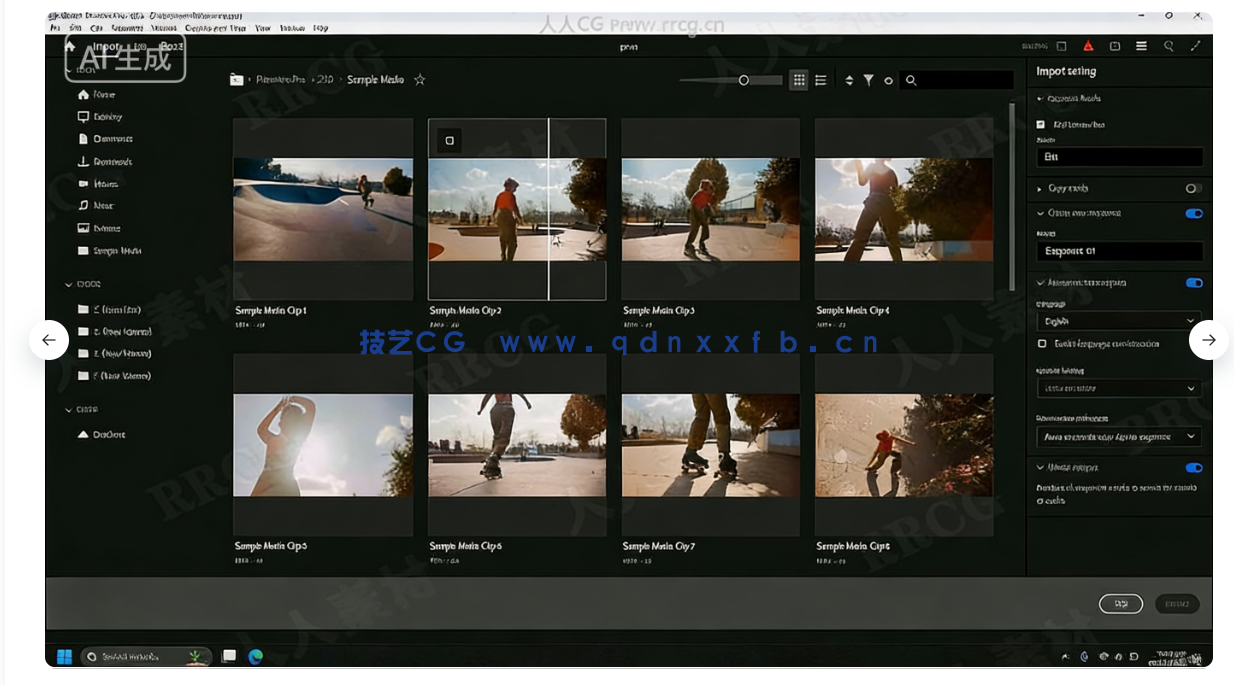Screen dimensions: 1234x685
Task: Click the Import button at bottom right
Action: 1176,603
